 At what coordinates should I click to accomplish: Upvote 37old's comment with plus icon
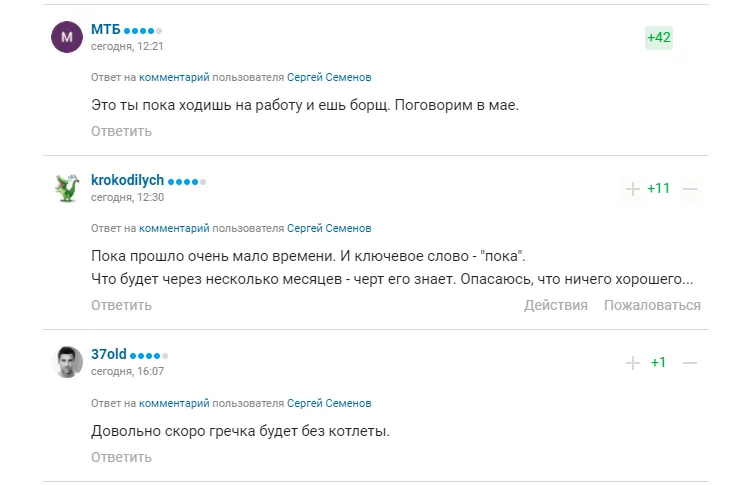point(632,362)
